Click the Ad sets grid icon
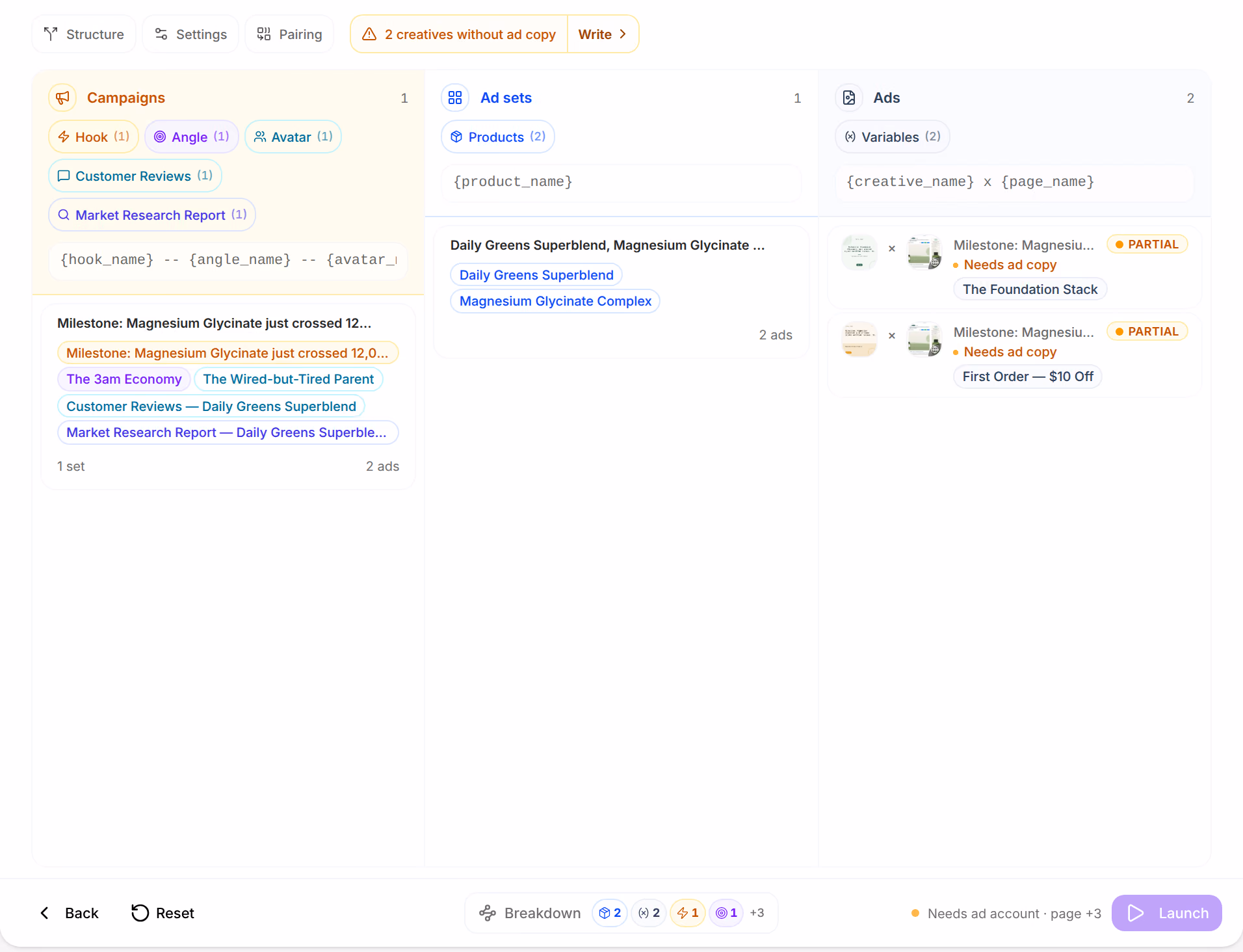Viewport: 1243px width, 952px height. [455, 98]
